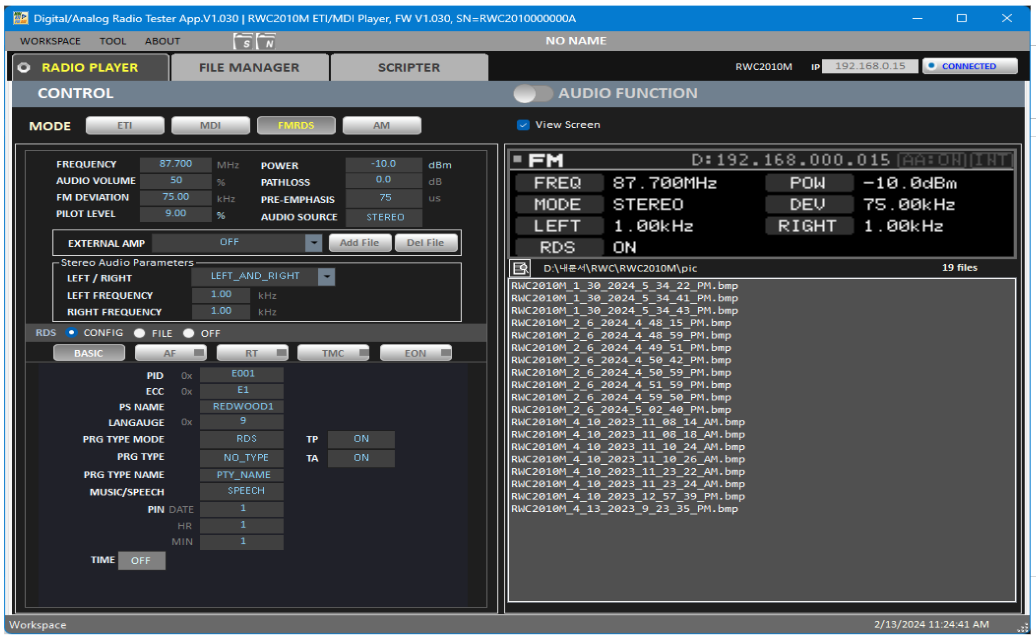Uncheck the View Screen checkbox

(x=523, y=125)
